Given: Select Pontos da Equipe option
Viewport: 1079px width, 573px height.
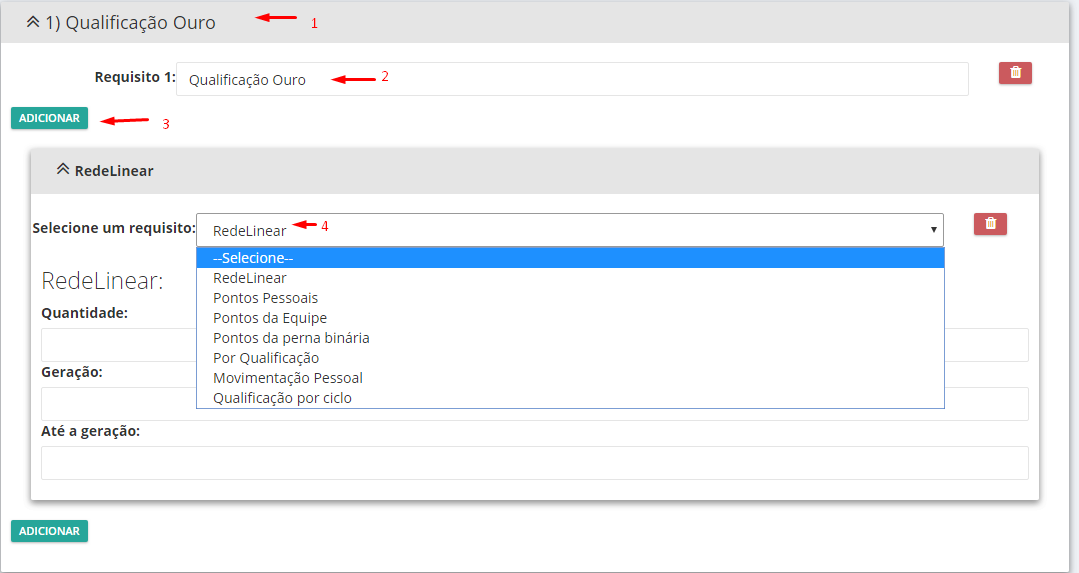Looking at the screenshot, I should (x=570, y=318).
